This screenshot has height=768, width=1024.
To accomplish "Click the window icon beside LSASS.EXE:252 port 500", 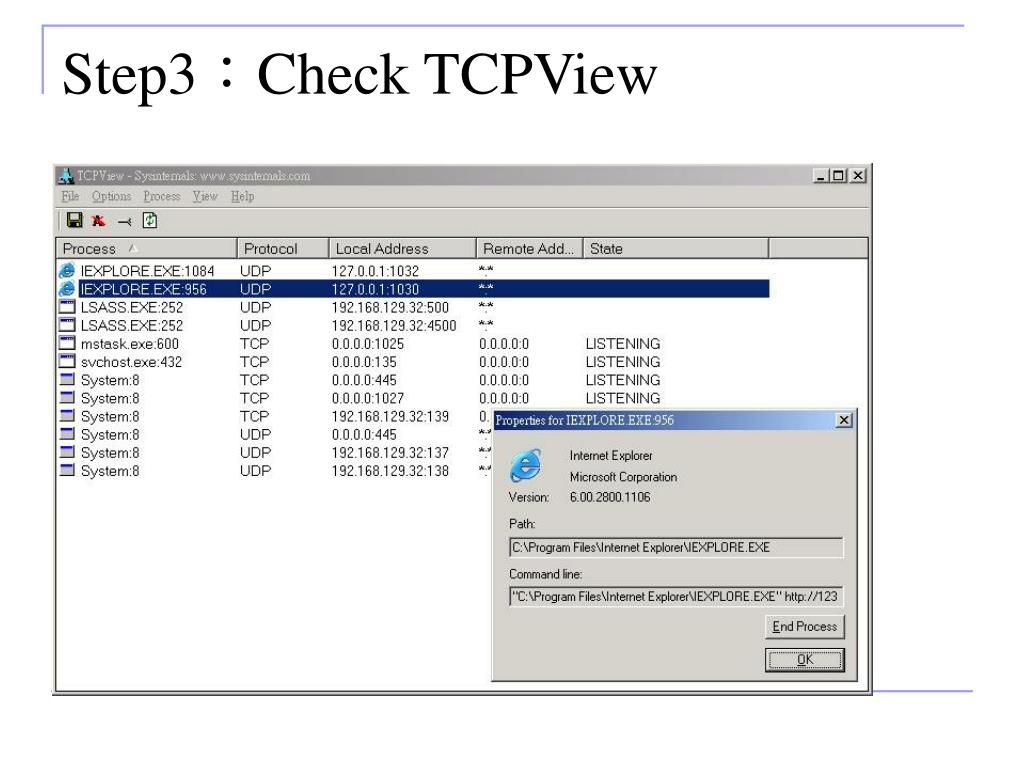I will pyautogui.click(x=67, y=306).
